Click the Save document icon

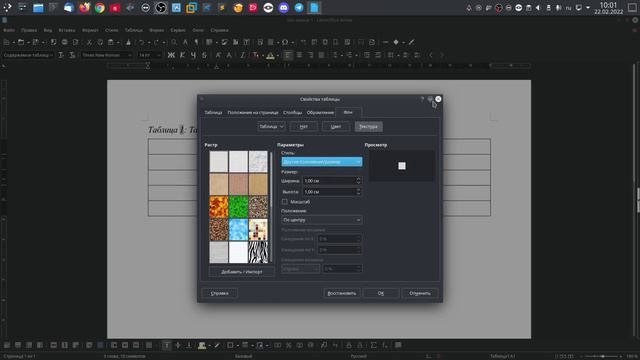(36, 42)
